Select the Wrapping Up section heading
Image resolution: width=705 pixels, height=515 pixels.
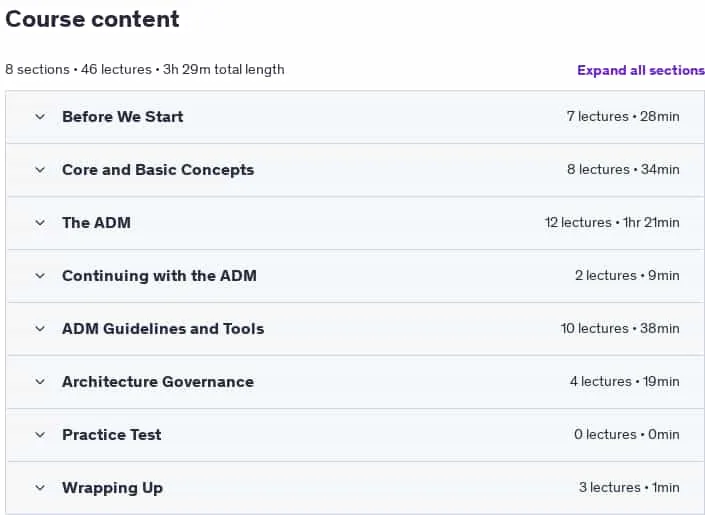112,488
